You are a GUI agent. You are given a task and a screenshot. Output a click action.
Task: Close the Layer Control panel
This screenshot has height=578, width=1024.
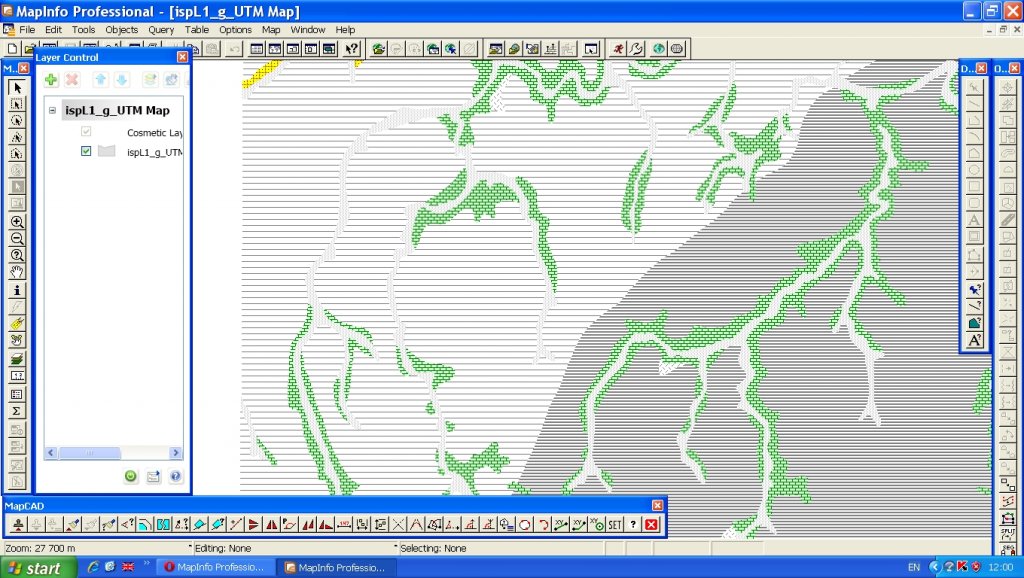tap(182, 57)
